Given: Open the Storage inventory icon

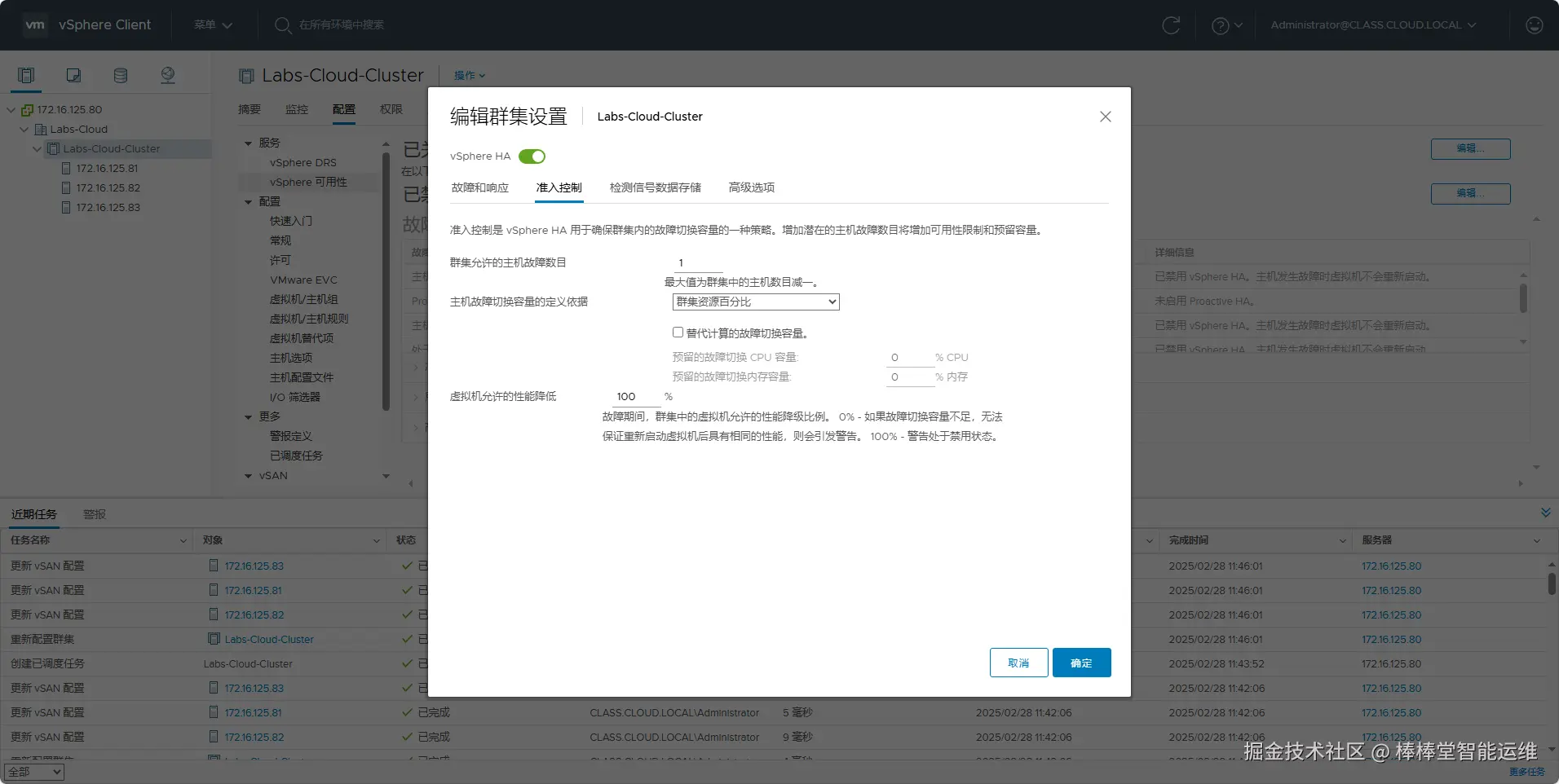Looking at the screenshot, I should [121, 76].
